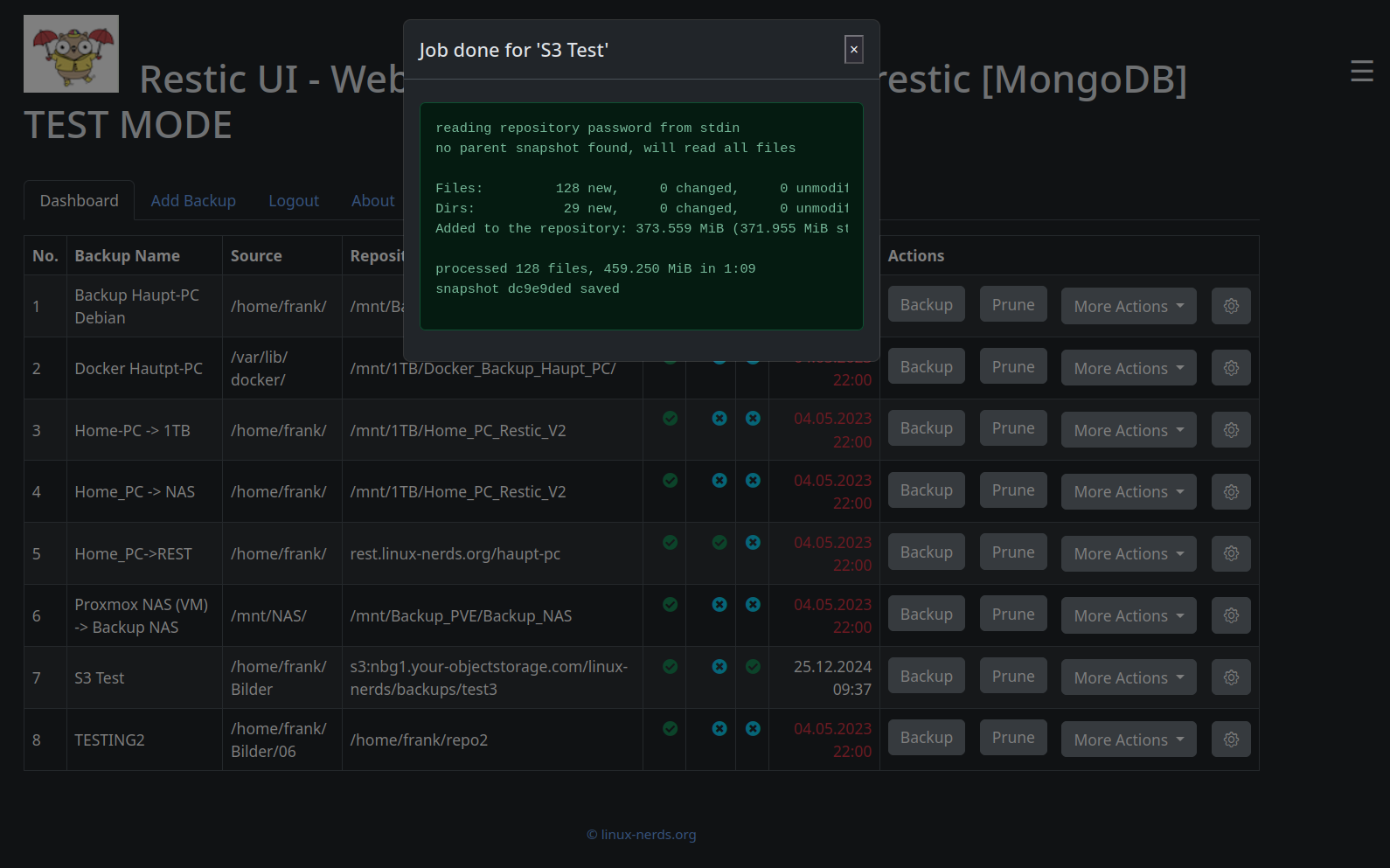Run Prune for S3 Test row
1390x868 pixels.
[x=1013, y=677]
